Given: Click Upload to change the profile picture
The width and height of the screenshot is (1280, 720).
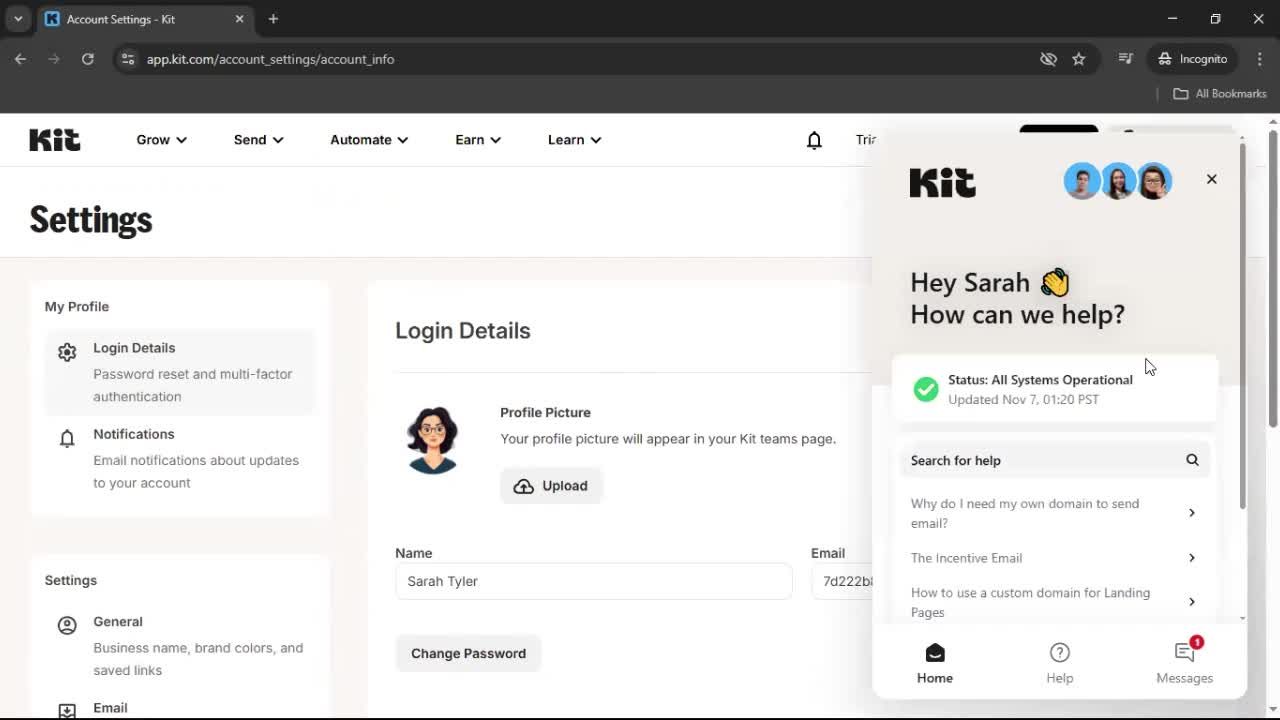Looking at the screenshot, I should (551, 485).
